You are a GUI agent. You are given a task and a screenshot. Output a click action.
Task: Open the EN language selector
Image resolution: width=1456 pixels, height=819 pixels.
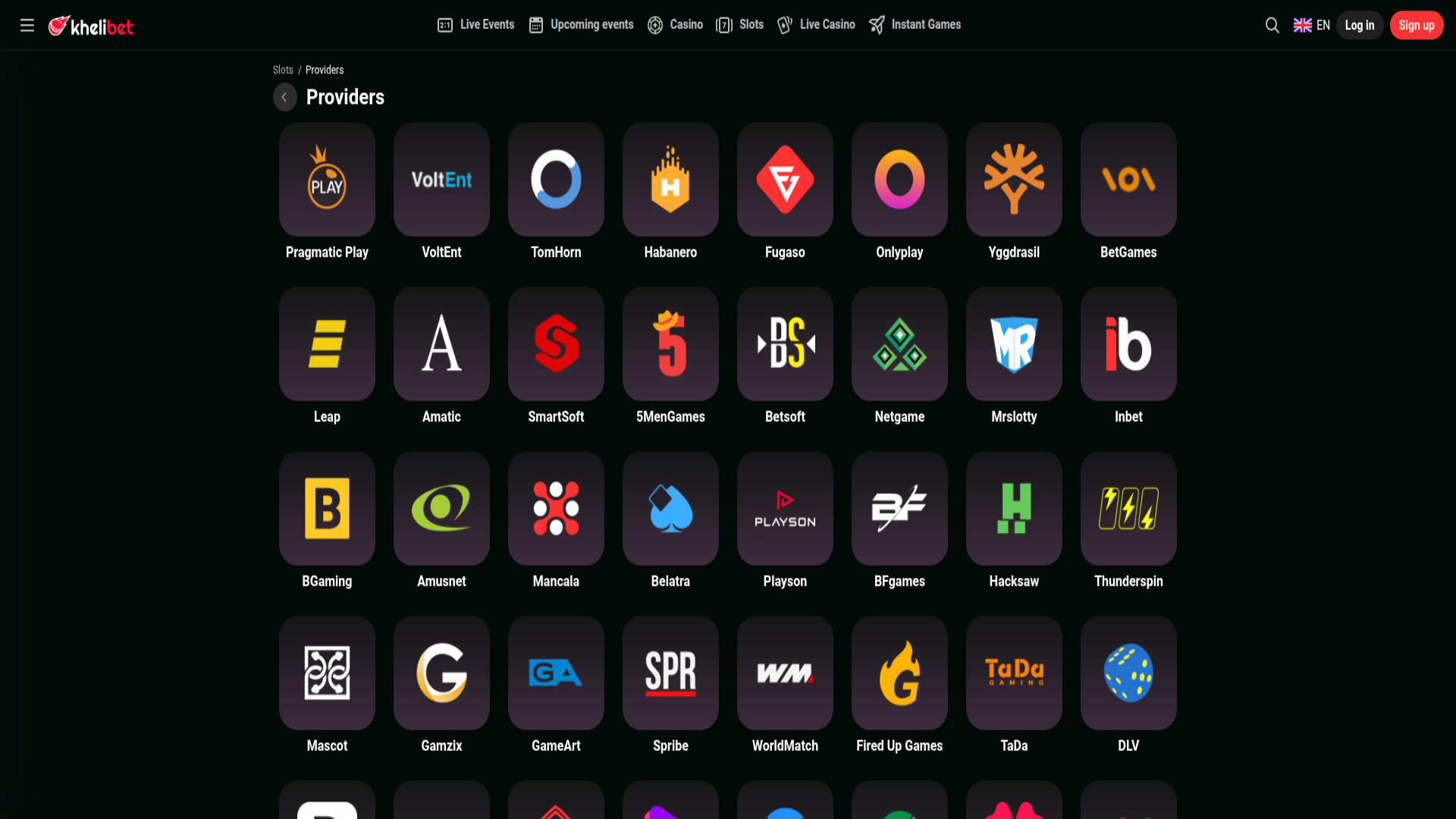pos(1312,25)
